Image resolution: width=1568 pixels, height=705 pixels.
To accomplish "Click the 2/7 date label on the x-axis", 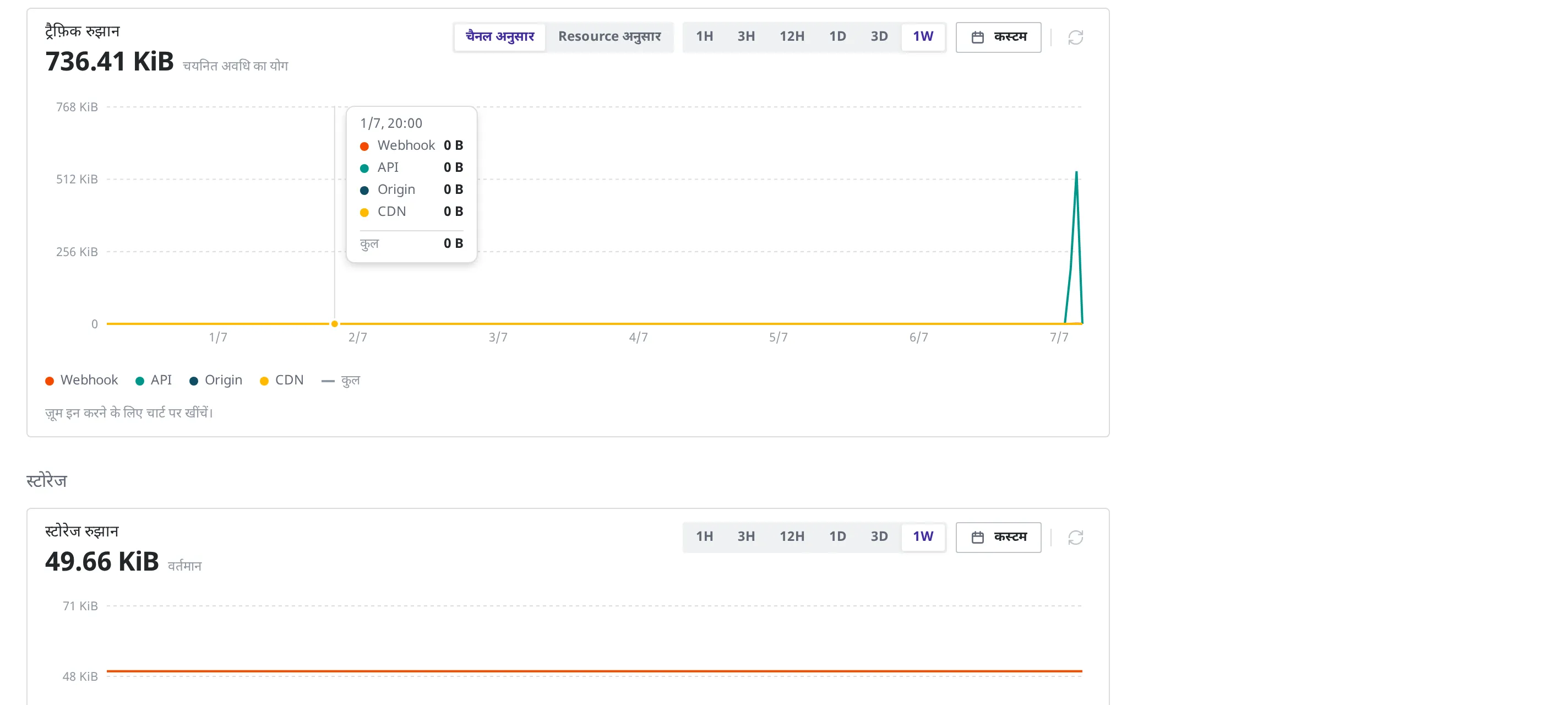I will click(357, 337).
